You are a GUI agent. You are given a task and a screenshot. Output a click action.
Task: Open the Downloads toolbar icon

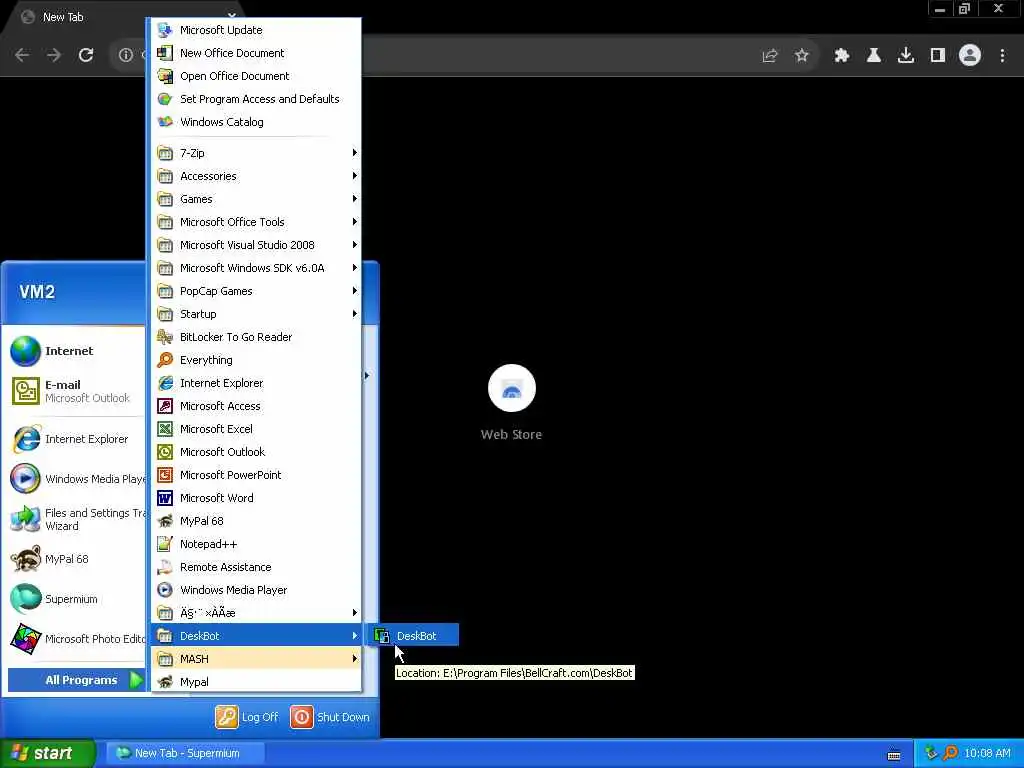(906, 56)
